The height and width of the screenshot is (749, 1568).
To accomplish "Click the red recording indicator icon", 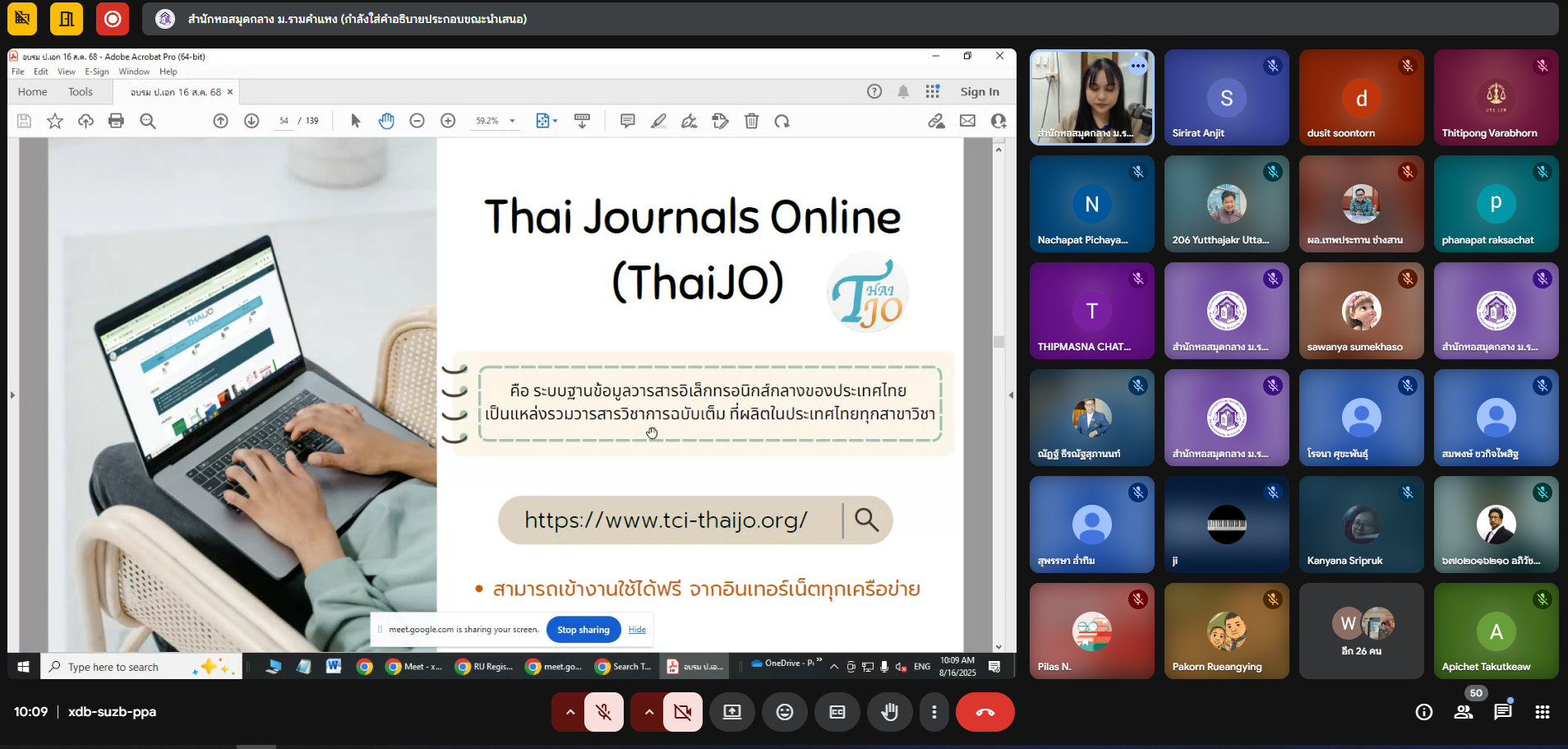I will tap(113, 18).
